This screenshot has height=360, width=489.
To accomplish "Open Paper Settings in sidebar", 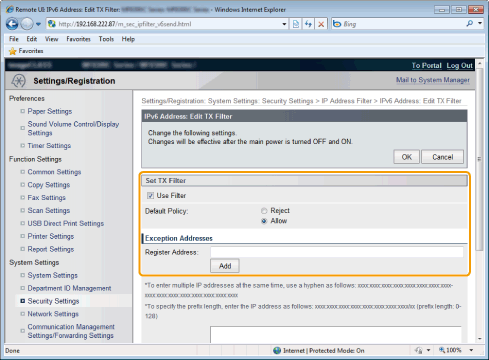I will 50,111.
